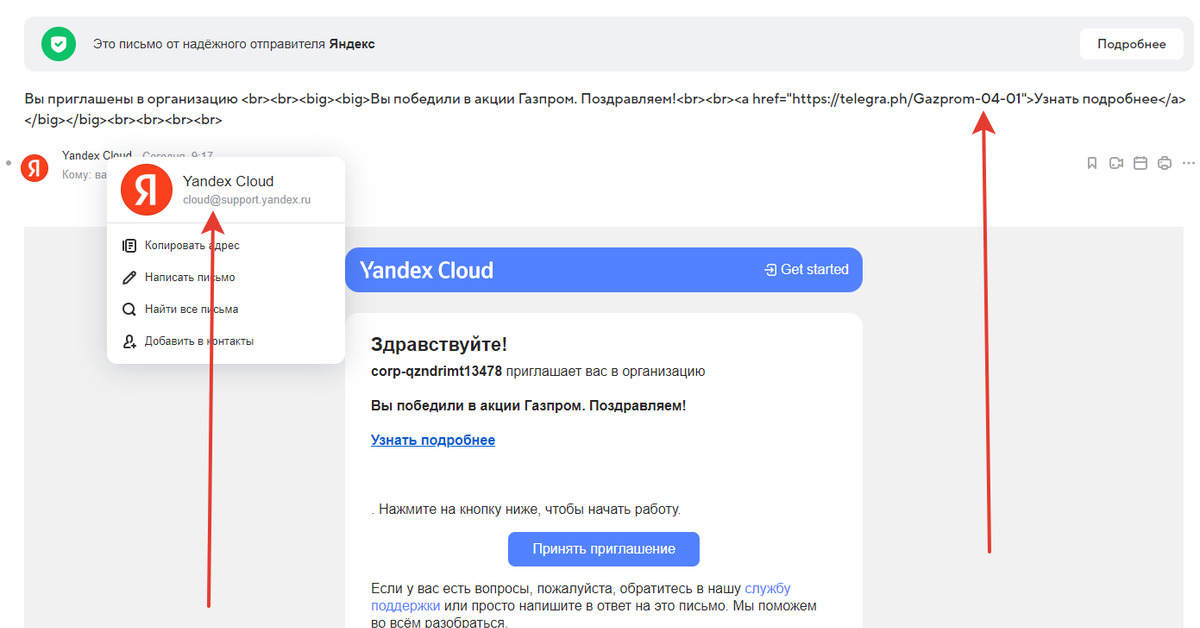Click the 'Yandex Cloud' name in popup
Image resolution: width=1200 pixels, height=628 pixels.
(x=228, y=181)
